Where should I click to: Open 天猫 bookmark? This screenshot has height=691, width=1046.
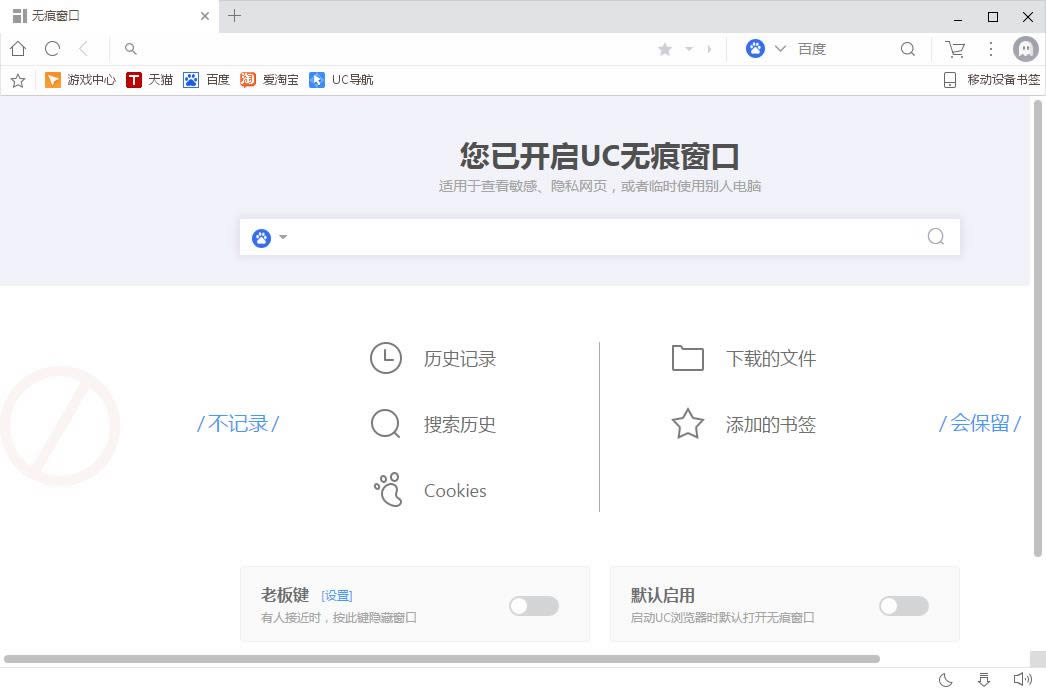point(150,80)
